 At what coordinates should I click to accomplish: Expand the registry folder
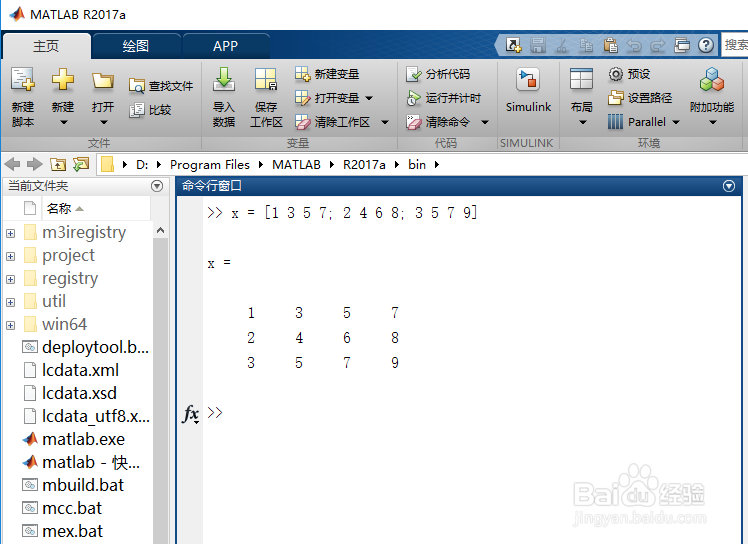pyautogui.click(x=10, y=279)
